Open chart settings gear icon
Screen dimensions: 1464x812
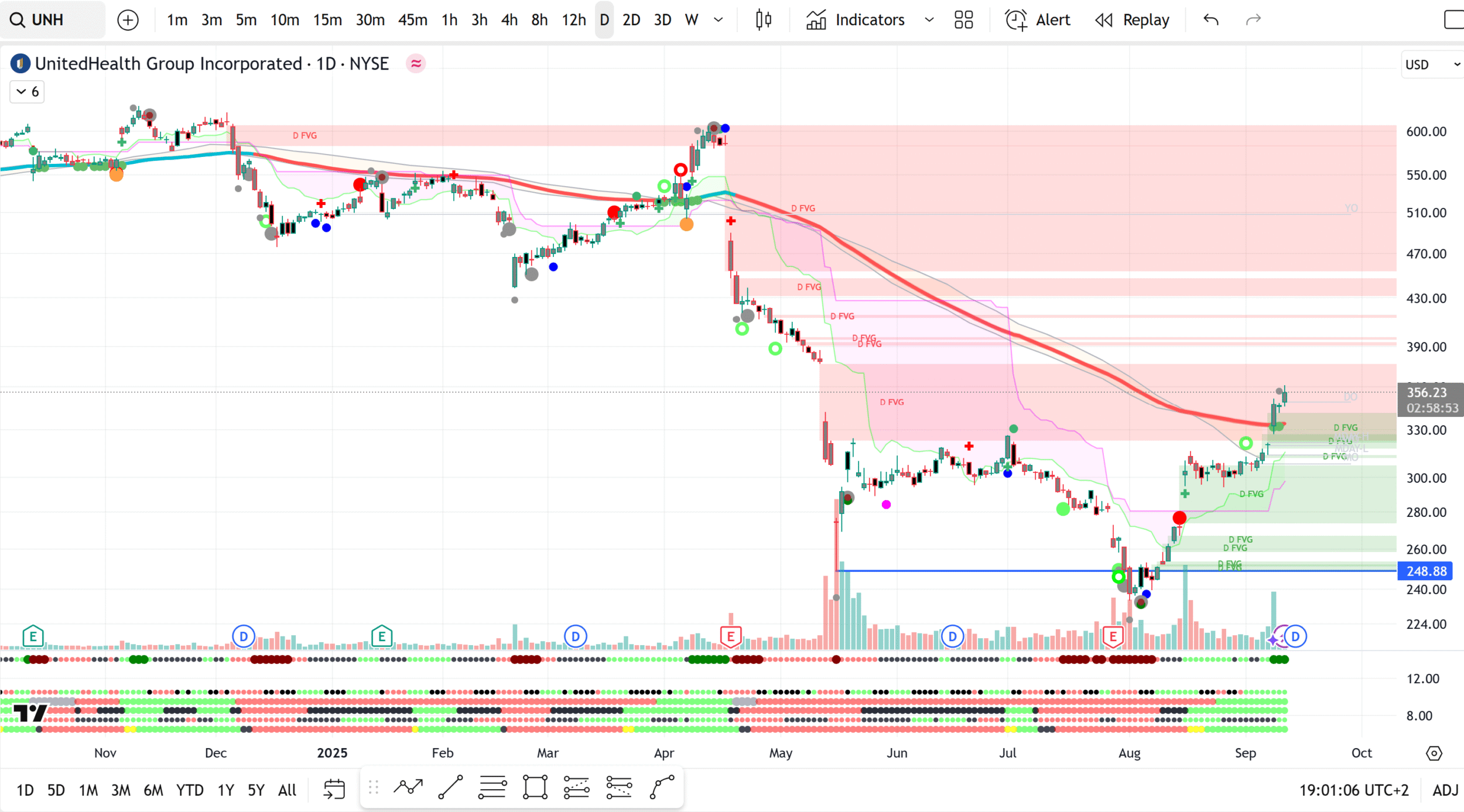[1434, 753]
